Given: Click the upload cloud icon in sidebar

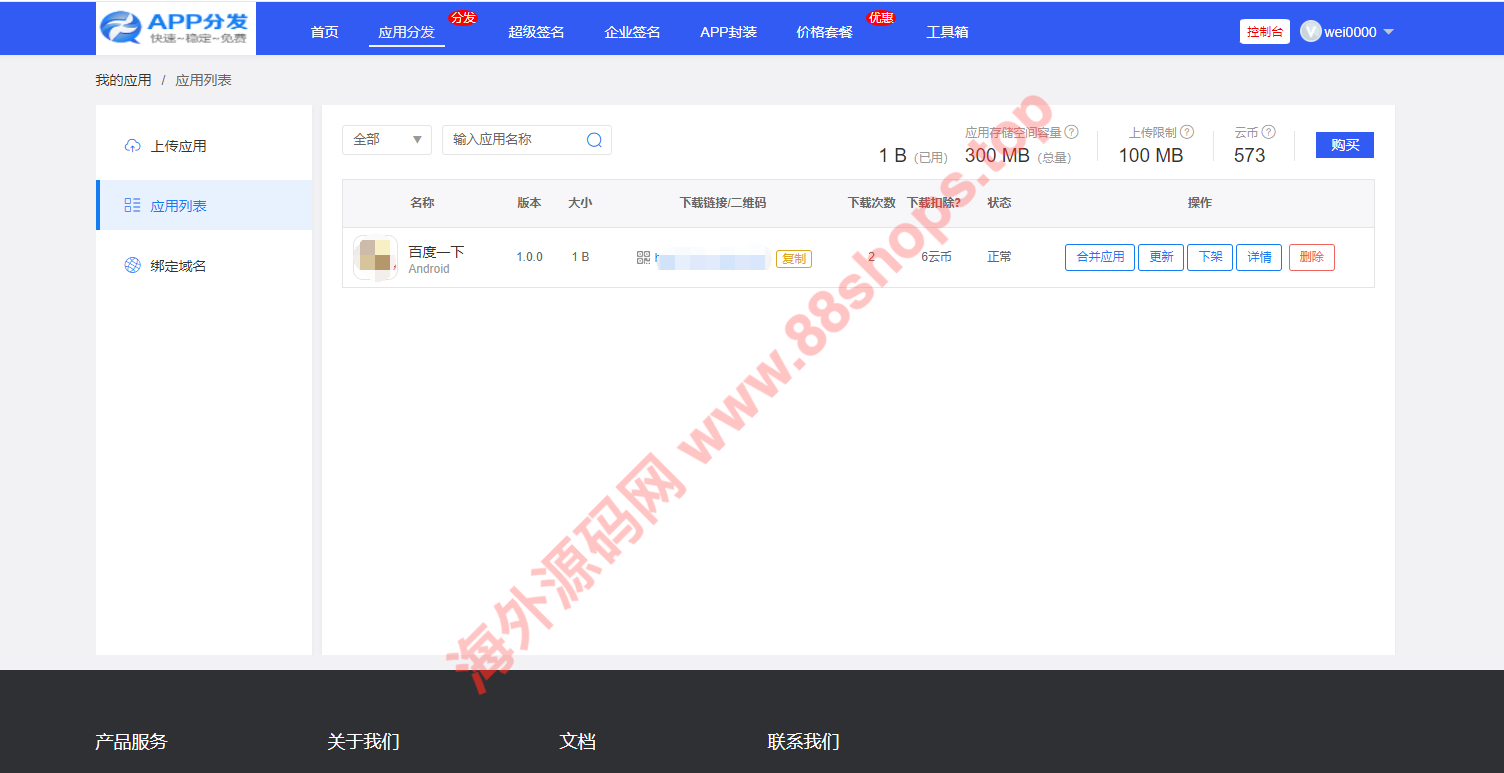Looking at the screenshot, I should point(132,146).
